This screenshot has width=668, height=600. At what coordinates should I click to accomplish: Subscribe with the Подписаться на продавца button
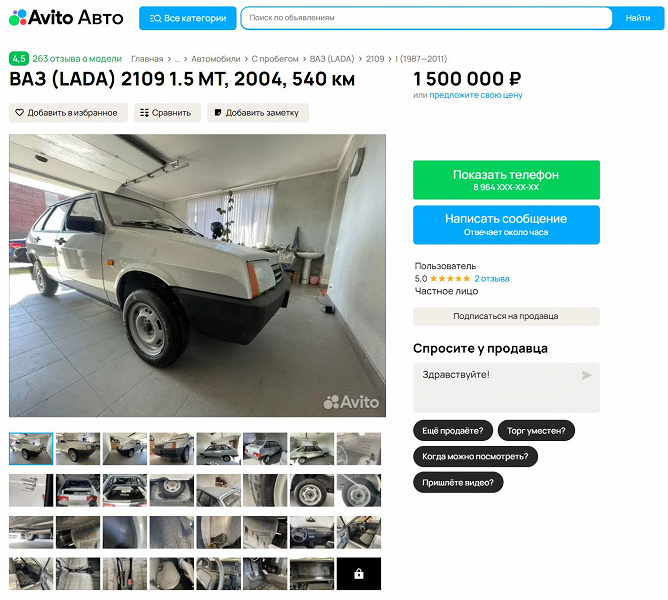[x=506, y=316]
